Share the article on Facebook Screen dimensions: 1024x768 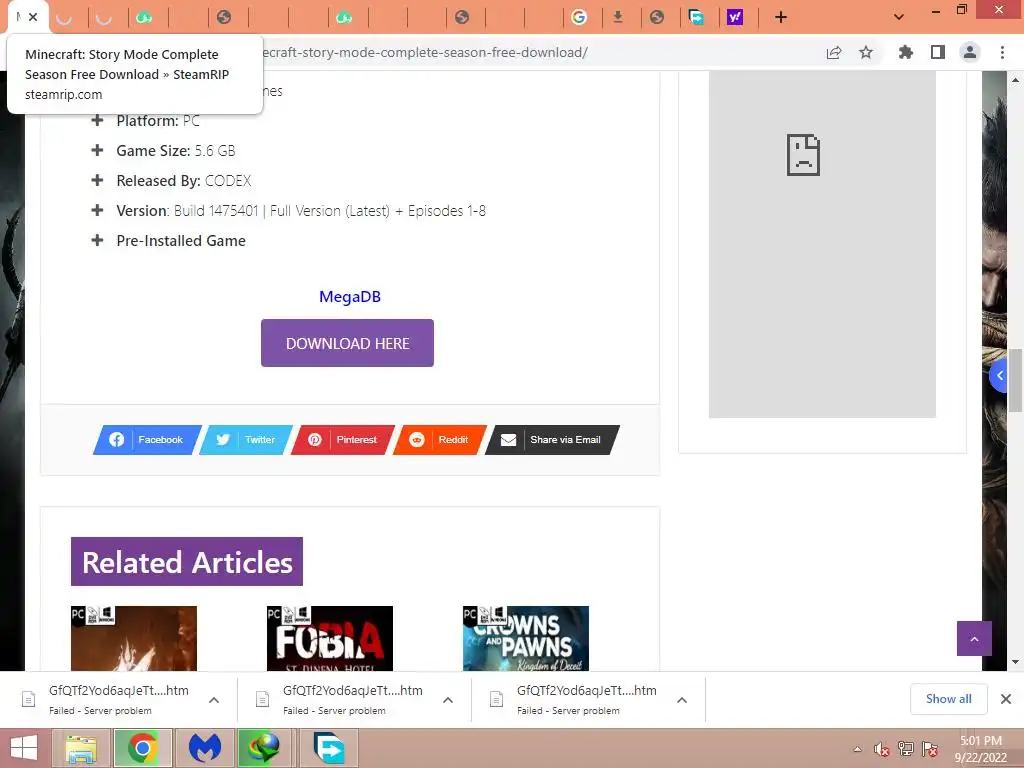pyautogui.click(x=147, y=440)
